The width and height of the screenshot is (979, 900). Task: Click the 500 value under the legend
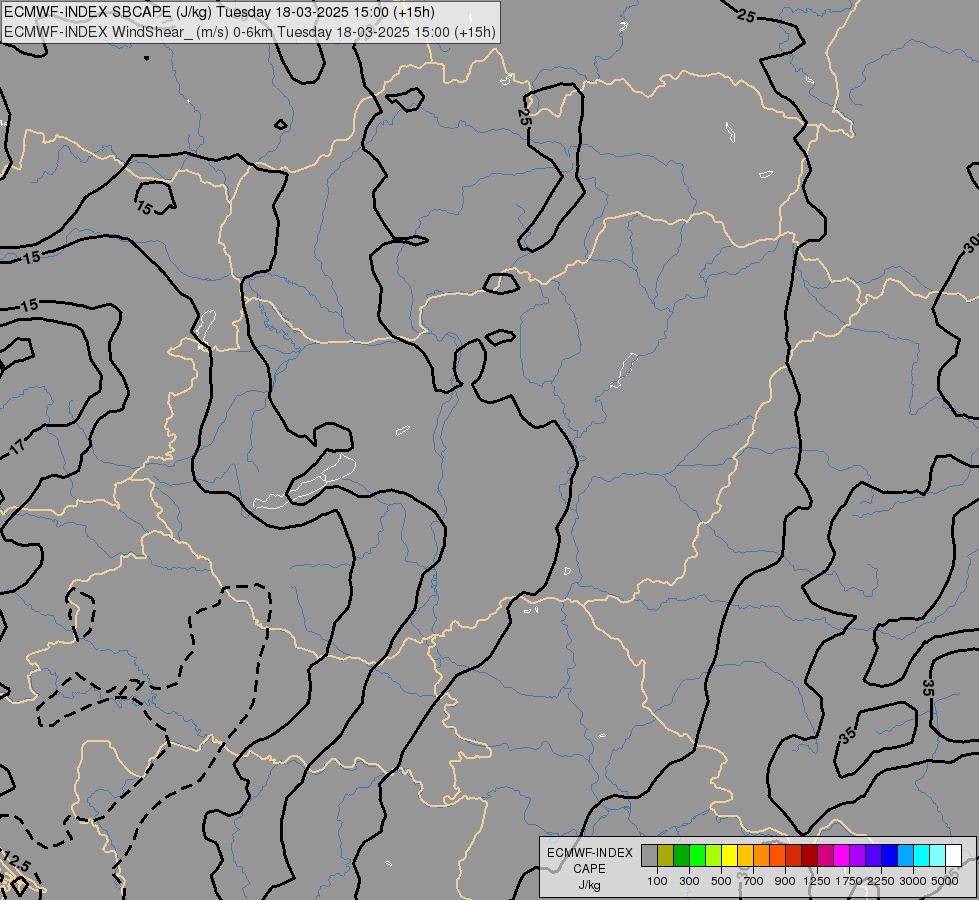[x=721, y=881]
